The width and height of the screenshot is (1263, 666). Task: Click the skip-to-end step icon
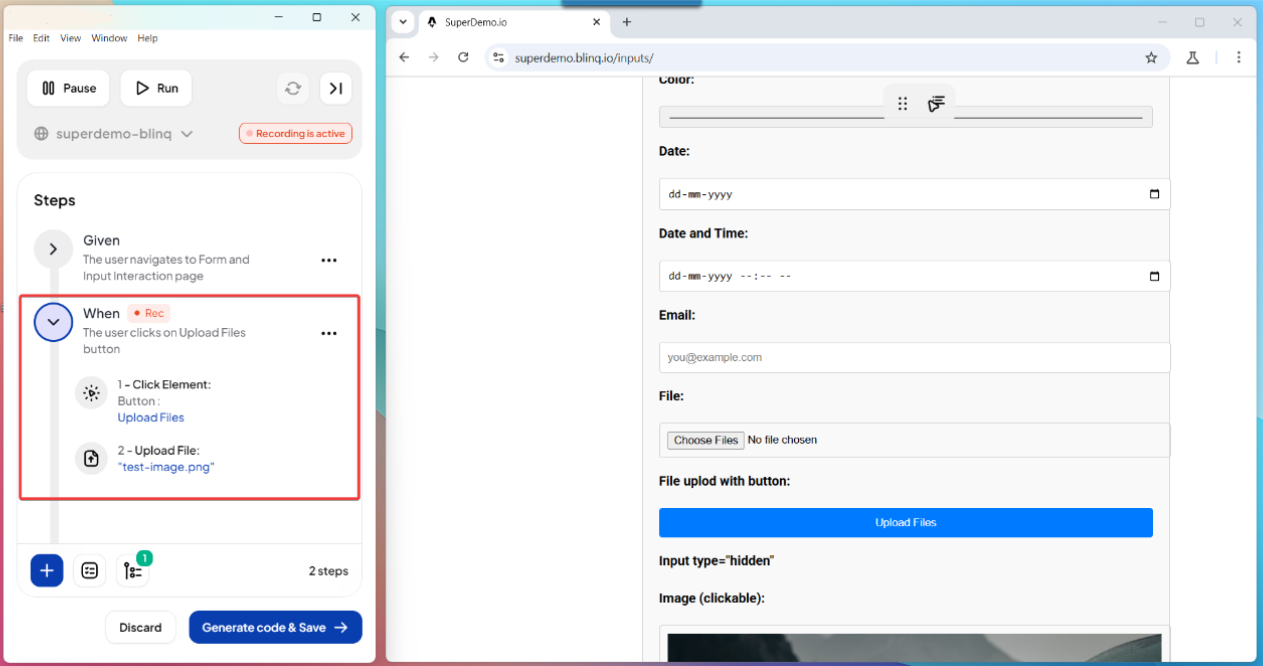tap(336, 88)
